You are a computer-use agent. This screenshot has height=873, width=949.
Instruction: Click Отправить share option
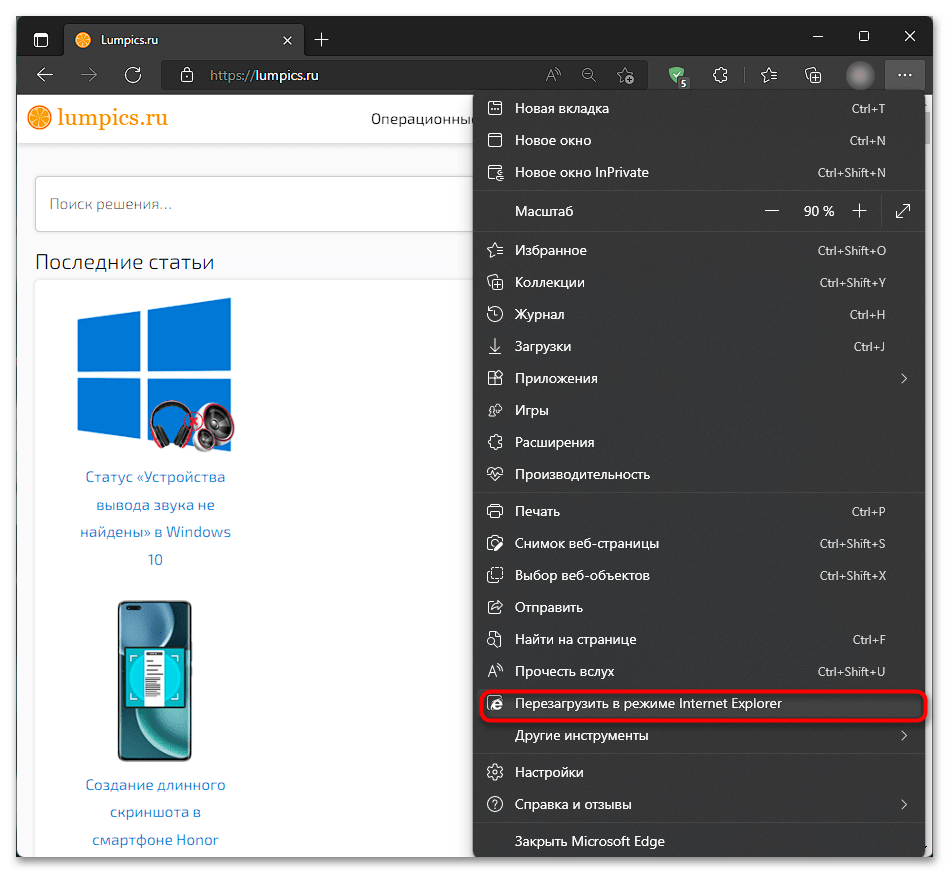(x=698, y=608)
